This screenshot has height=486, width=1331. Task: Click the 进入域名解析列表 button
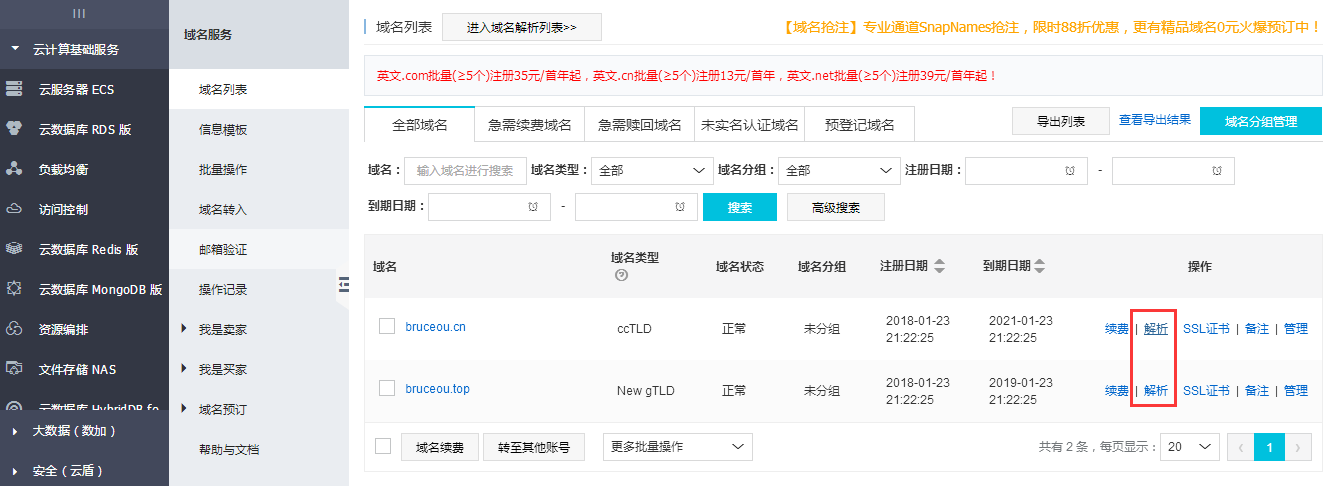point(522,27)
